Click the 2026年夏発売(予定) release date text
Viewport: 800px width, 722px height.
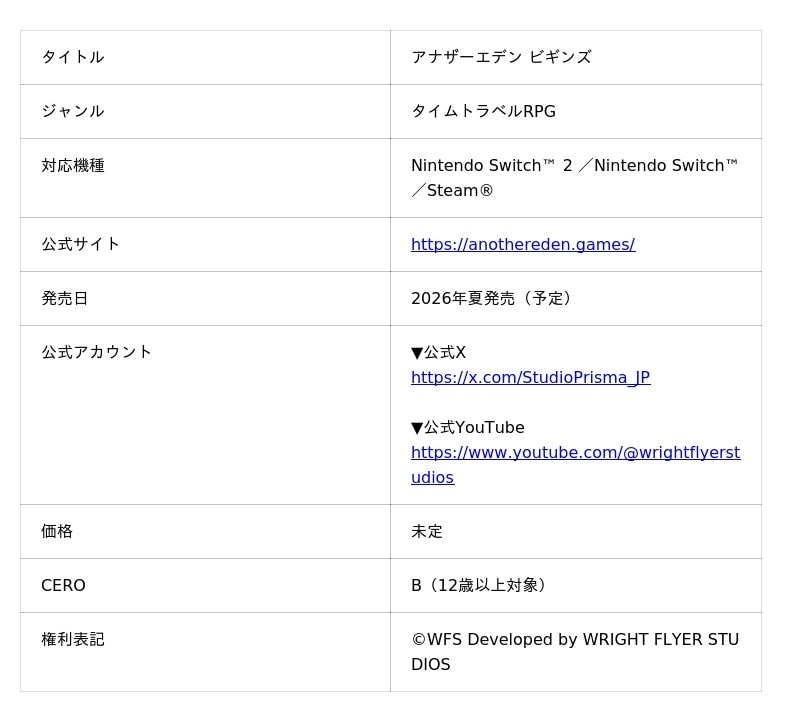point(491,298)
